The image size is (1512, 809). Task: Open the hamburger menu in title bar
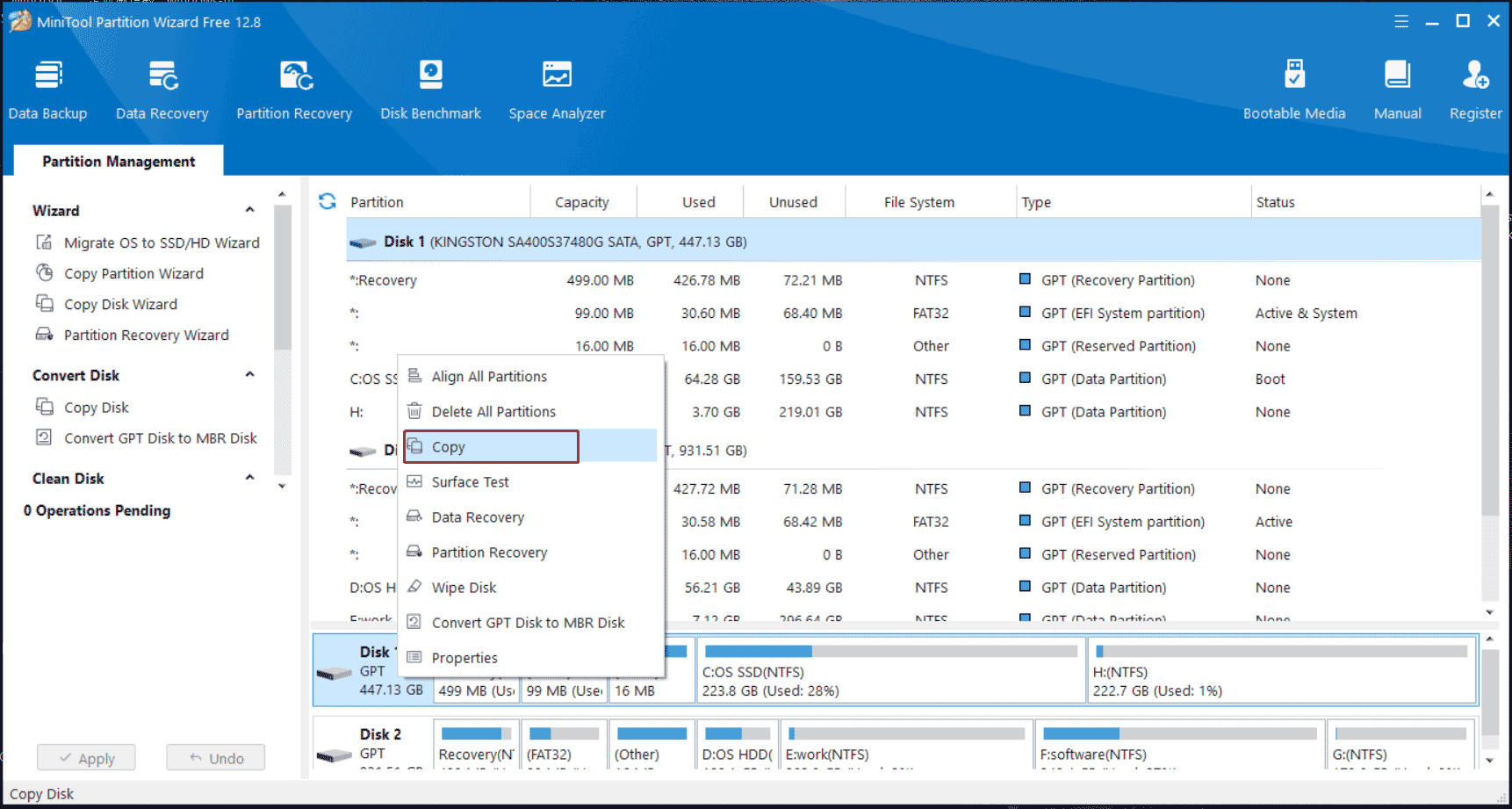pyautogui.click(x=1401, y=21)
